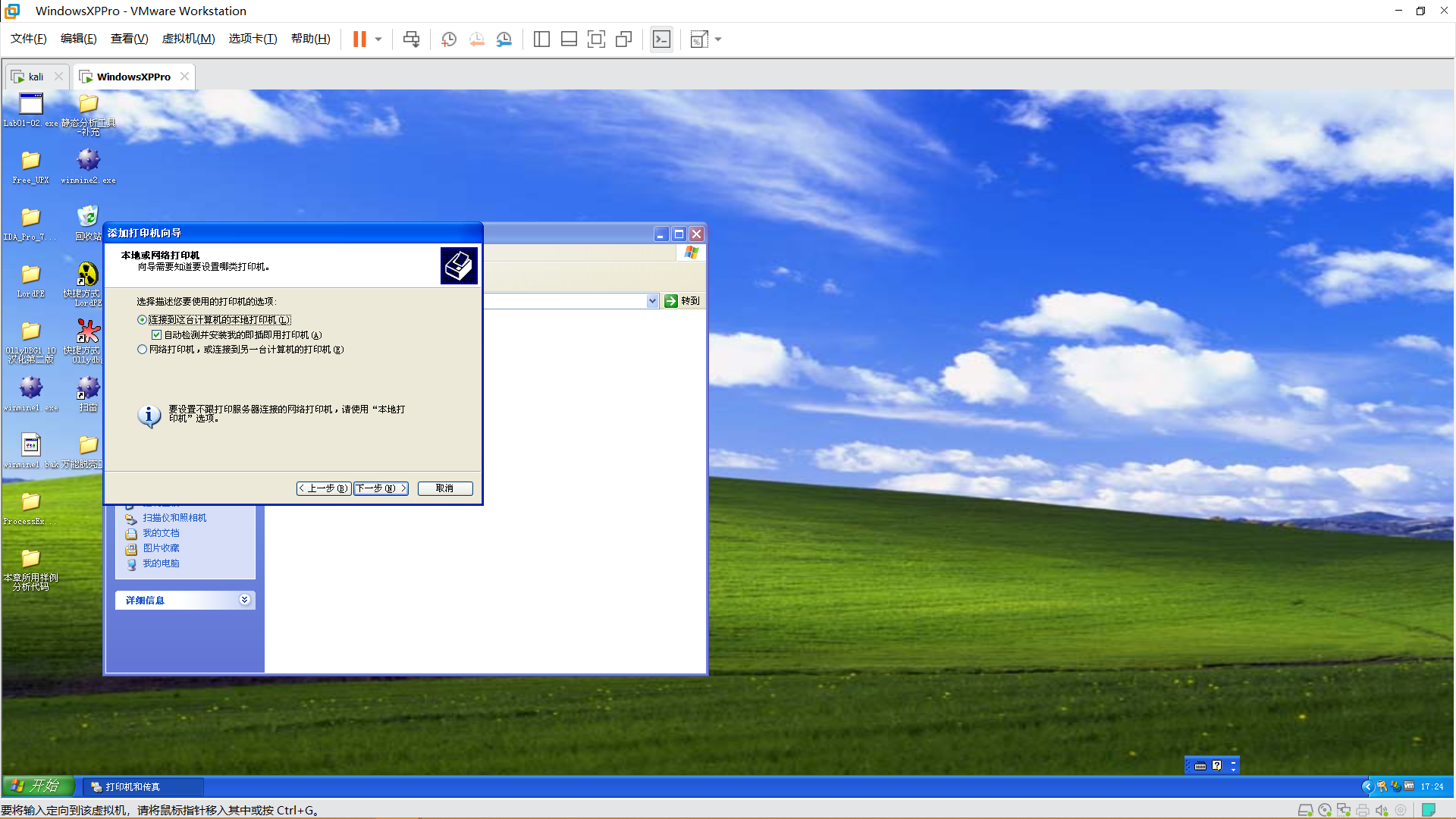Toggle the library sidebar view icon

pyautogui.click(x=541, y=39)
